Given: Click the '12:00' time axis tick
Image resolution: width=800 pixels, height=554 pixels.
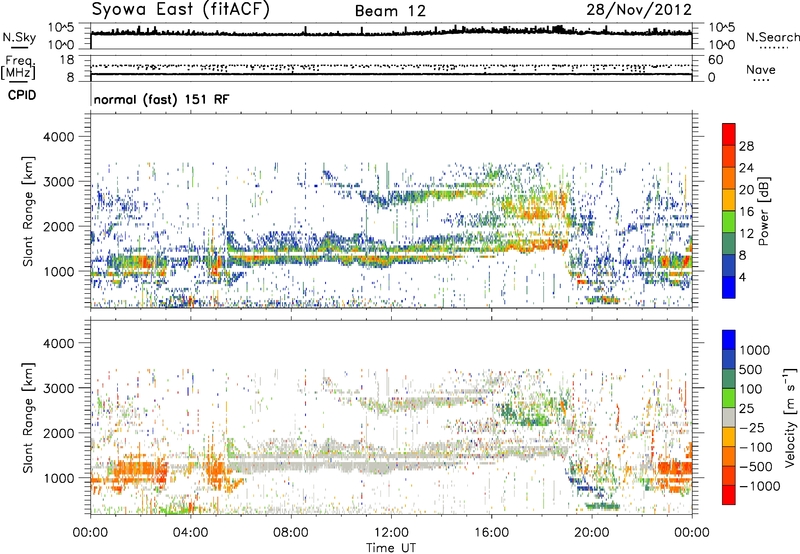Looking at the screenshot, I should pyautogui.click(x=391, y=533).
